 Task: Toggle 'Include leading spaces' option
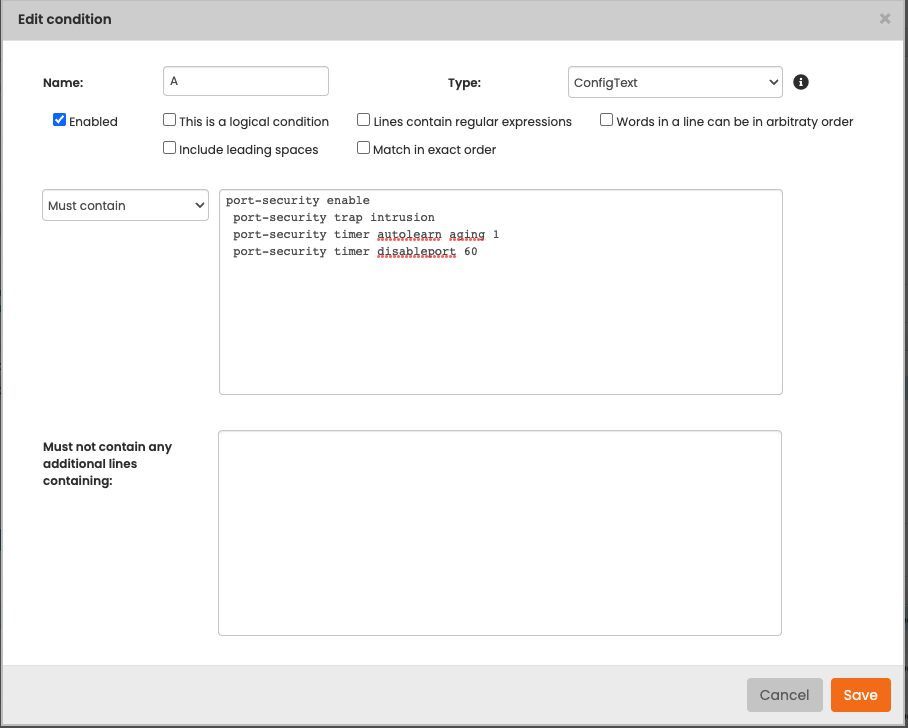click(170, 148)
